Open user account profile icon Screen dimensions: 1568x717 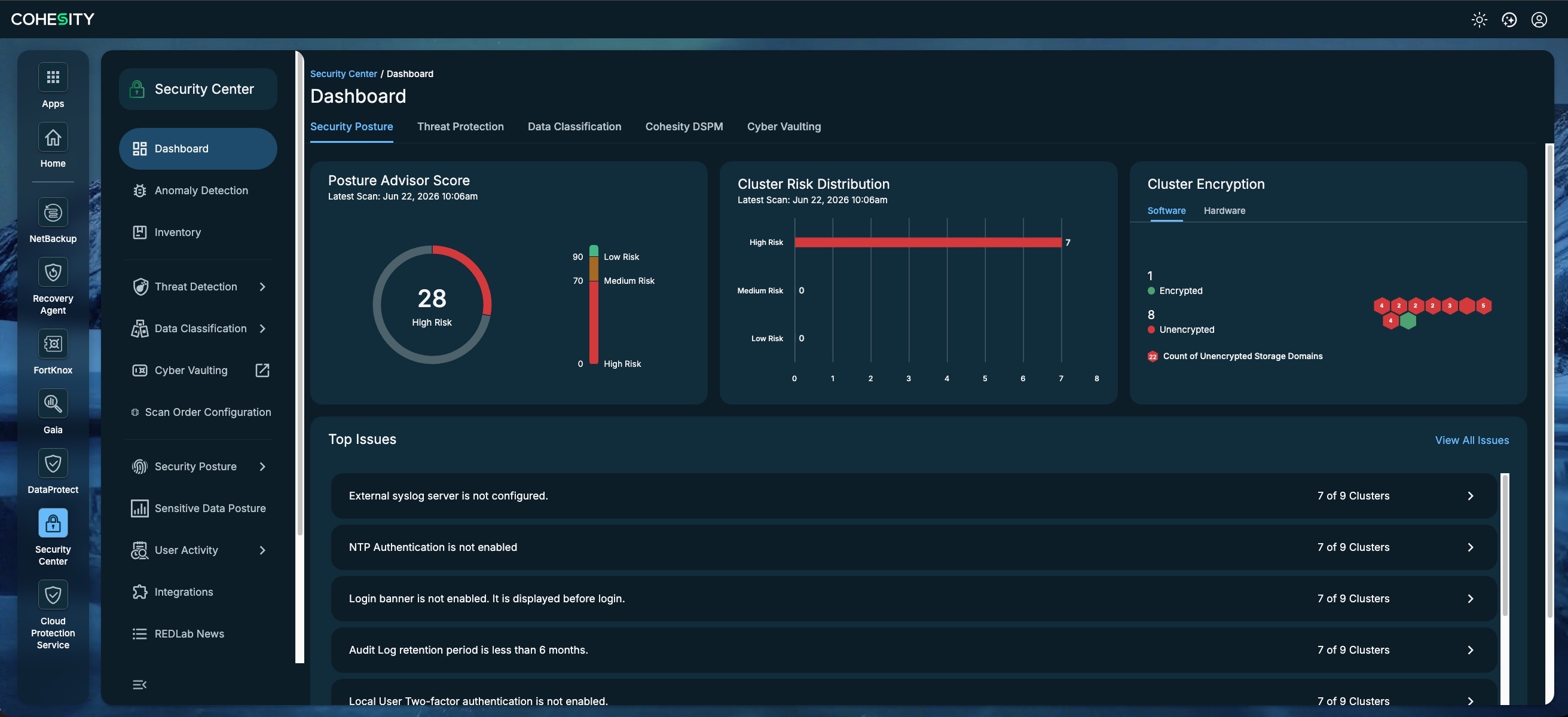pyautogui.click(x=1539, y=20)
